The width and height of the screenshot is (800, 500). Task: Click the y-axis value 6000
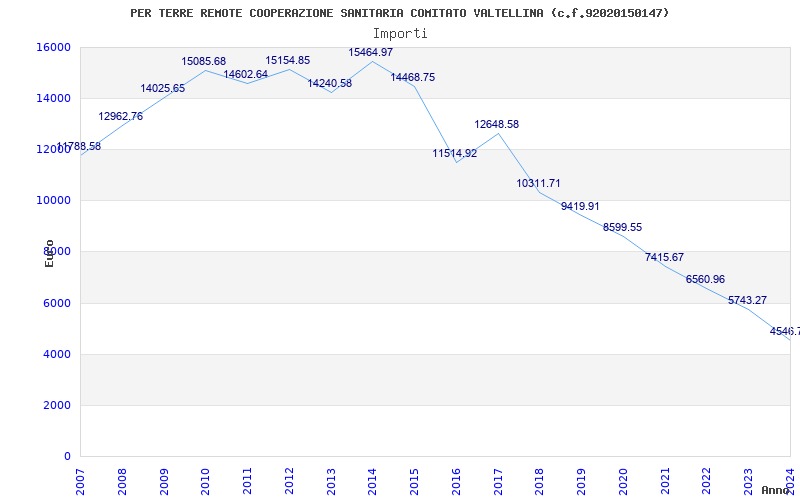57,303
